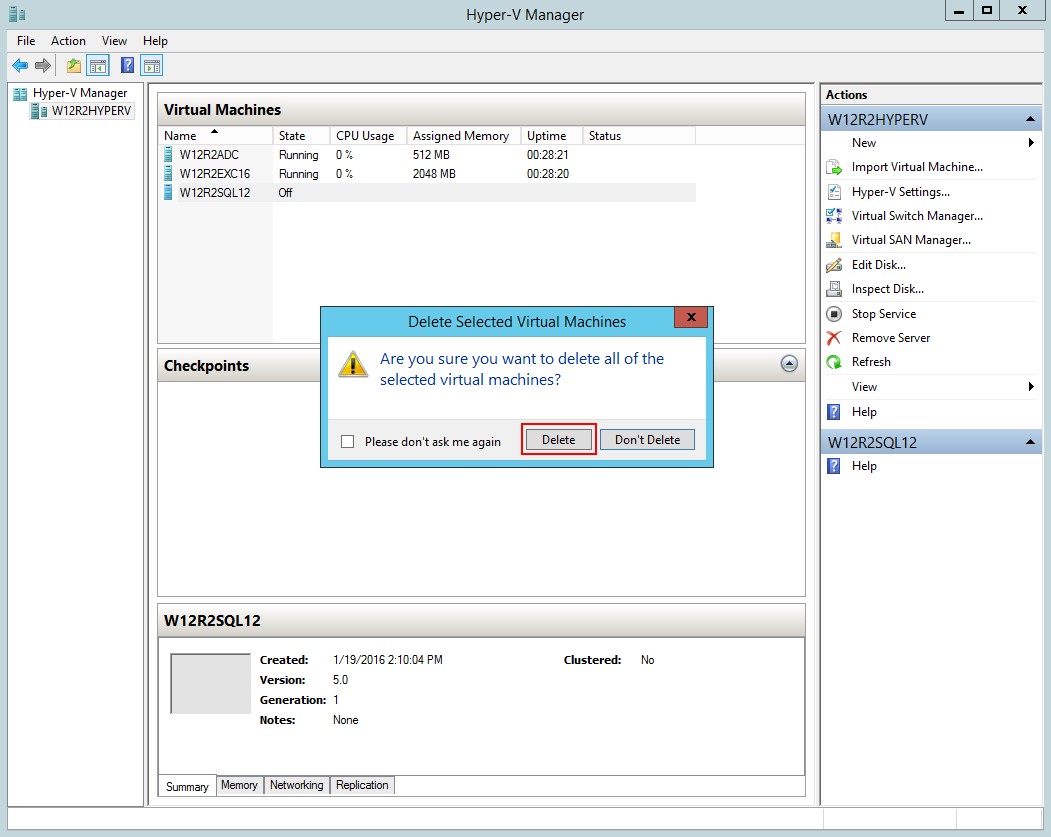Click the Stop Service icon

click(x=834, y=314)
